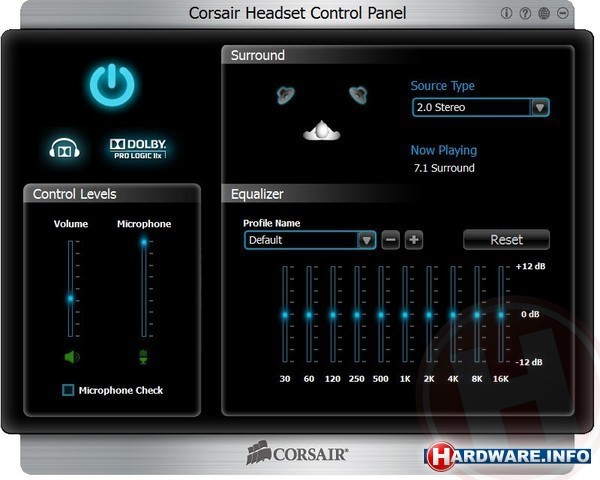Minimize the Corsair control panel

point(562,13)
